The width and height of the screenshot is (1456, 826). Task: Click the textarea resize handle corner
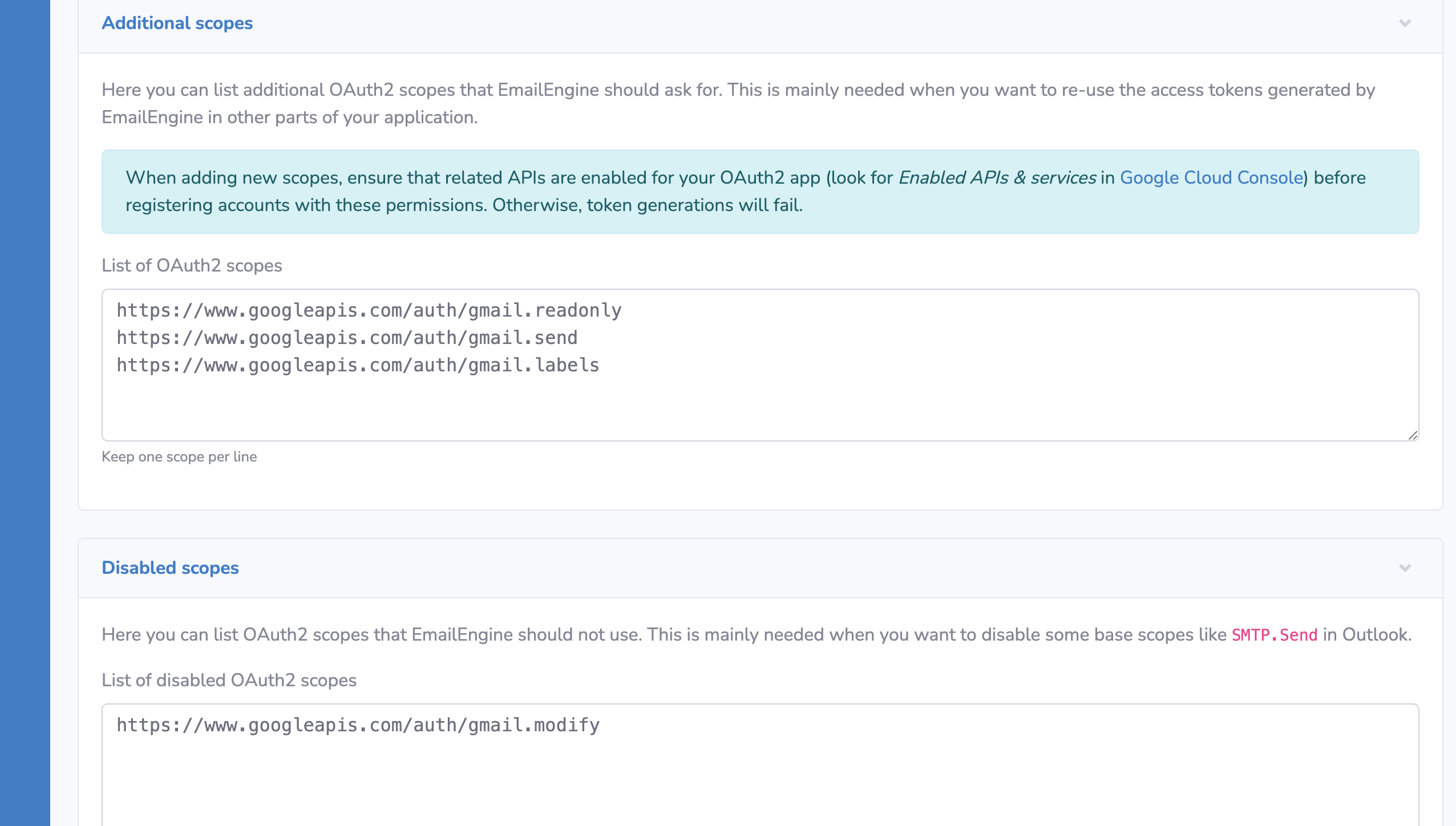click(x=1413, y=436)
